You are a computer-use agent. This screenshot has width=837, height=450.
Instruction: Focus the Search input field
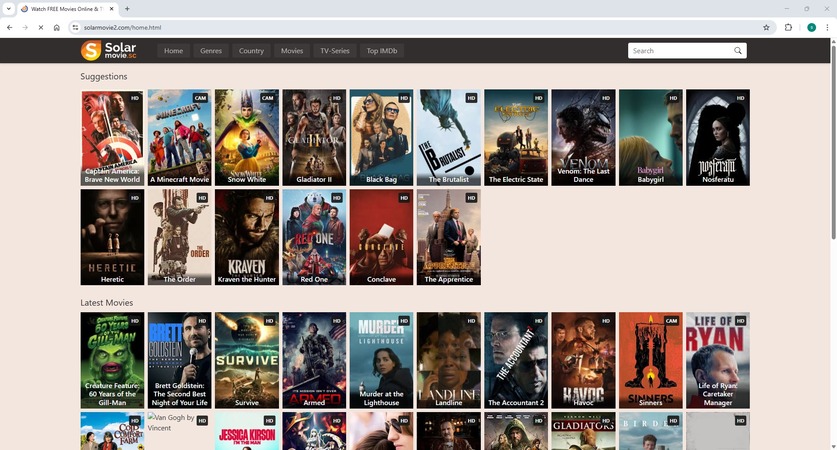(x=680, y=51)
